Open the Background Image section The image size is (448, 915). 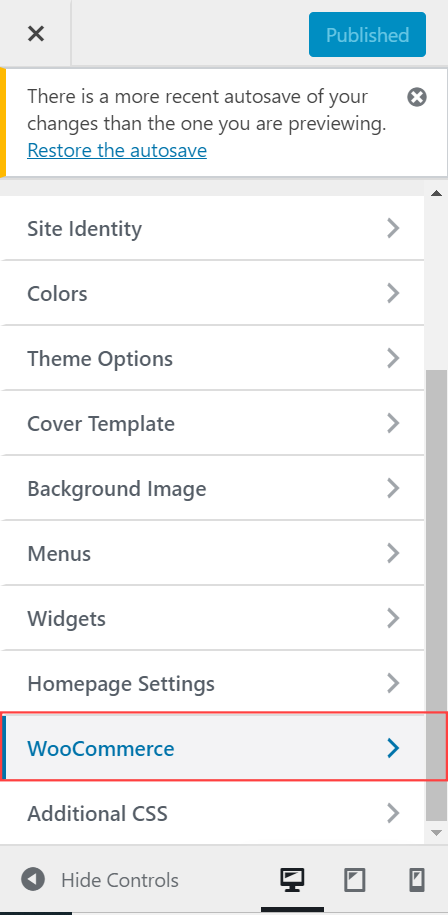point(212,488)
